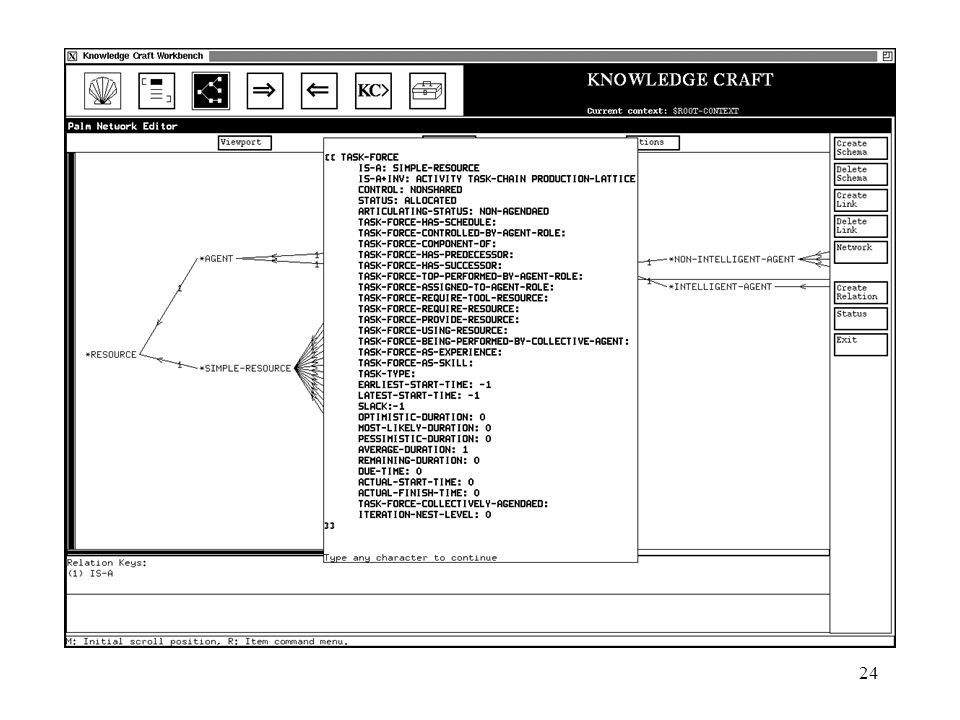Open the schema list editor icon
Viewport: 960px width, 720px height.
[x=156, y=91]
